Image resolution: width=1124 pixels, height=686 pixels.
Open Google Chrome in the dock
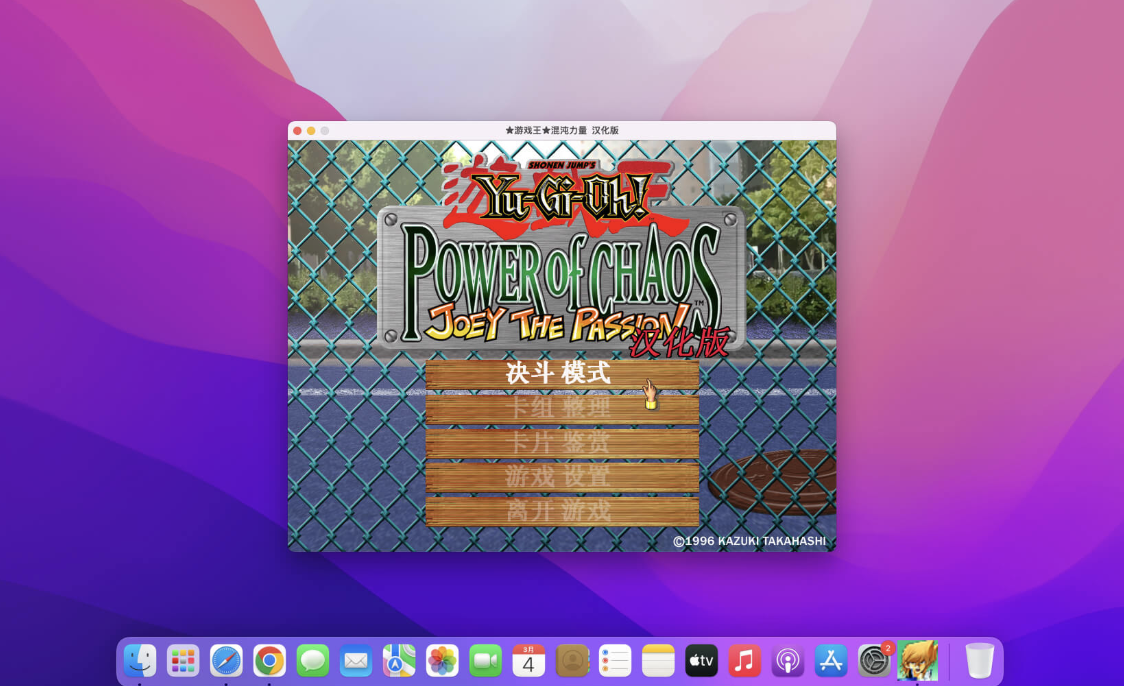[x=270, y=660]
